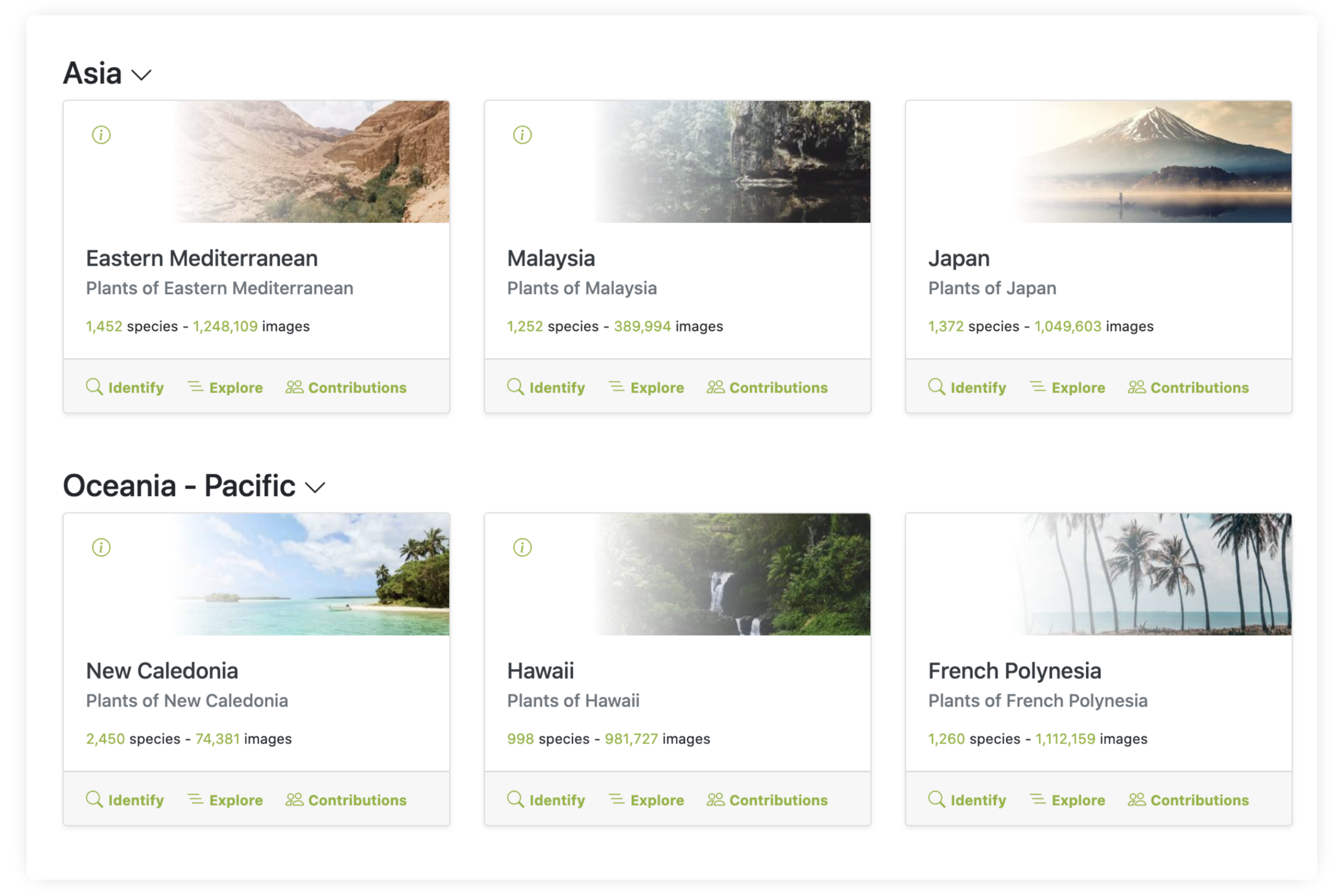This screenshot has width=1344, height=896.
Task: Click the New Caledonia Contributions people icon
Action: 294,800
